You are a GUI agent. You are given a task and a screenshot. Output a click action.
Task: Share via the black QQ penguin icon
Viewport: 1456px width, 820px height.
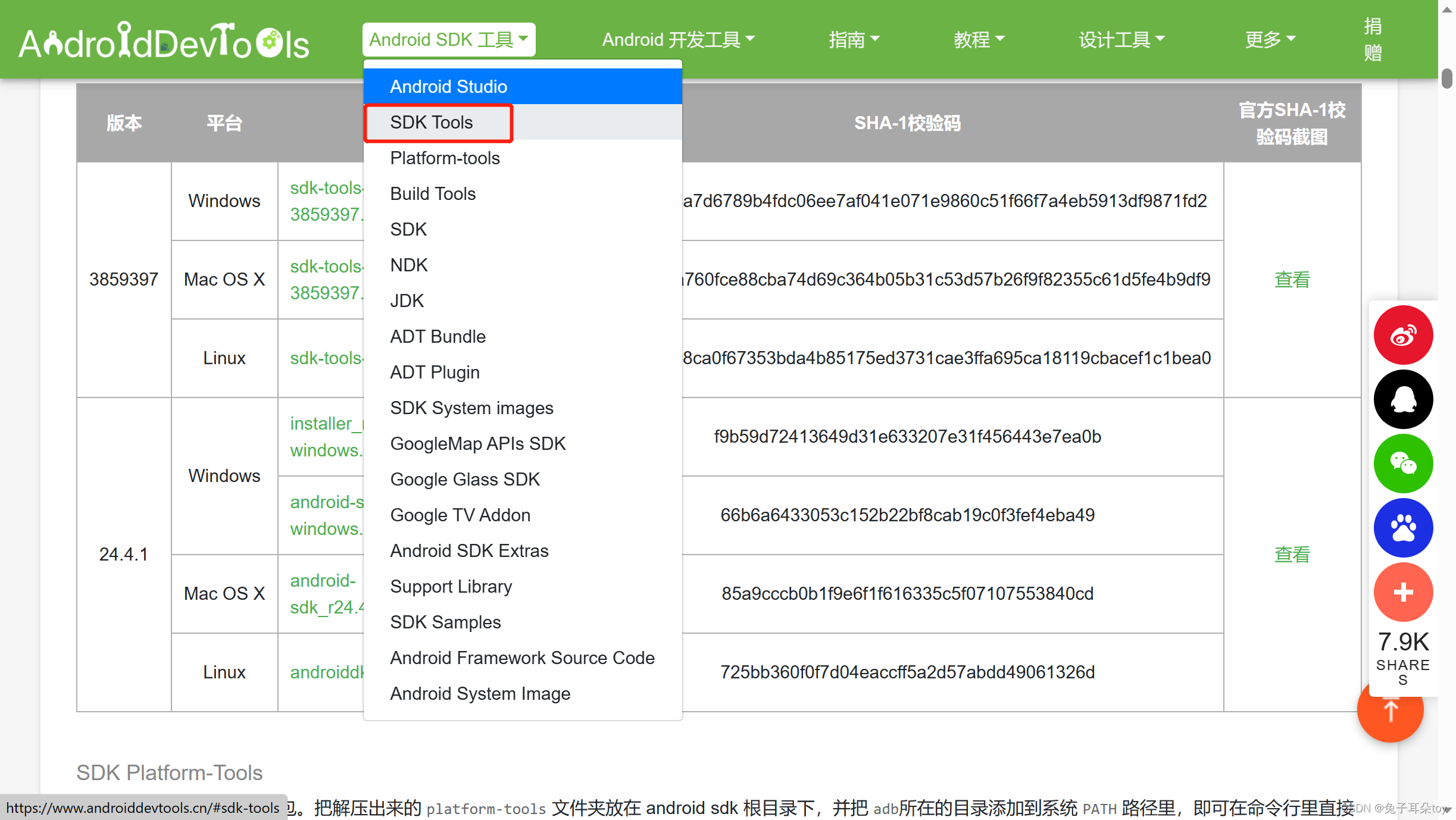point(1403,399)
